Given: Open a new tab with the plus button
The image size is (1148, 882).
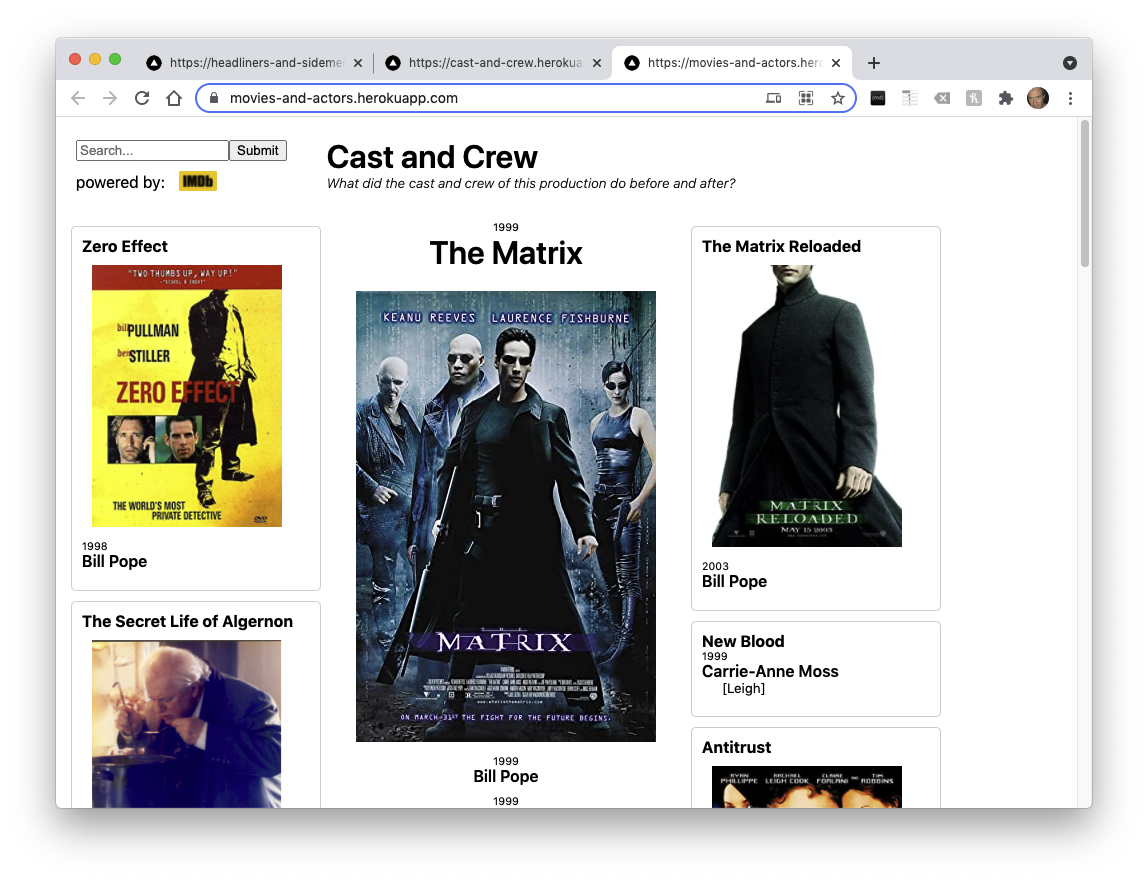Looking at the screenshot, I should point(874,63).
